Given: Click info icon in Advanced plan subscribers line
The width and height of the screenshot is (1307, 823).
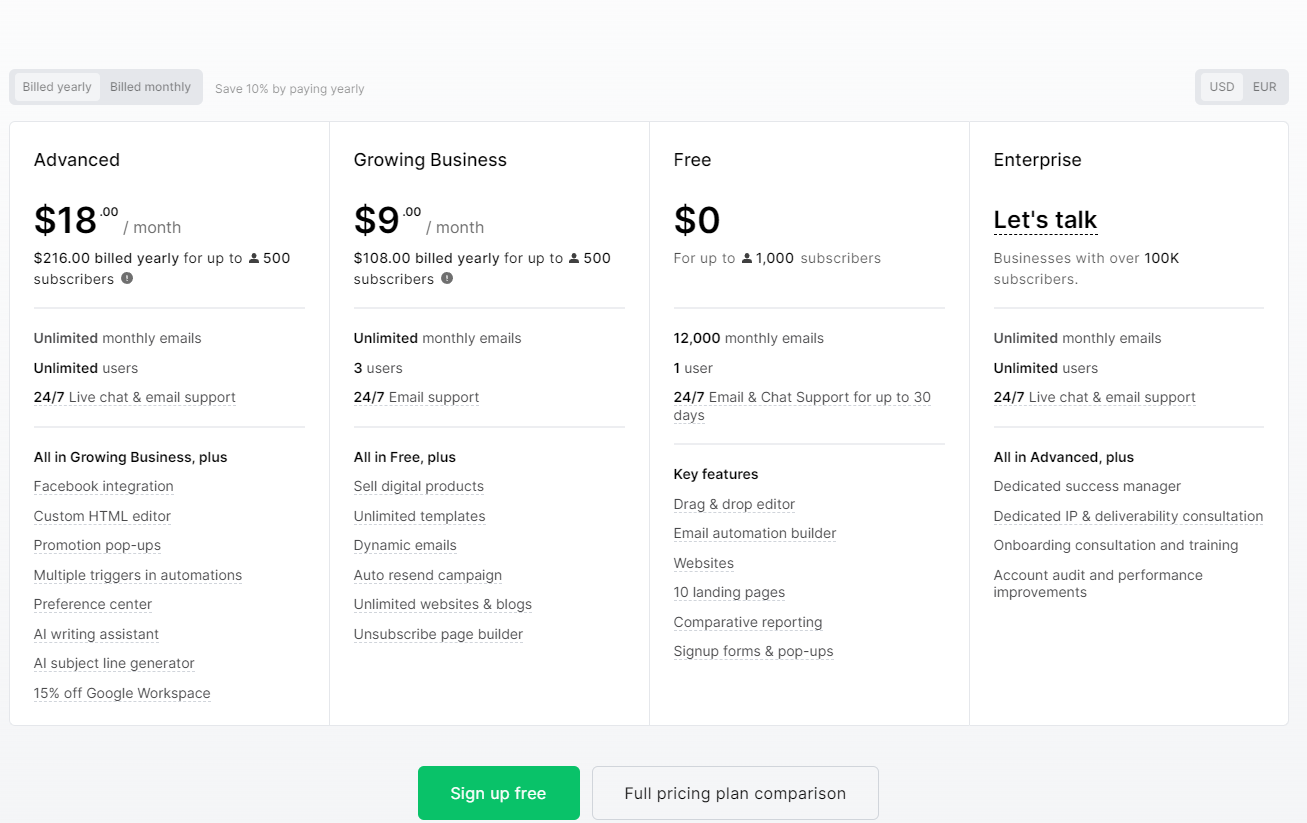Looking at the screenshot, I should (127, 278).
